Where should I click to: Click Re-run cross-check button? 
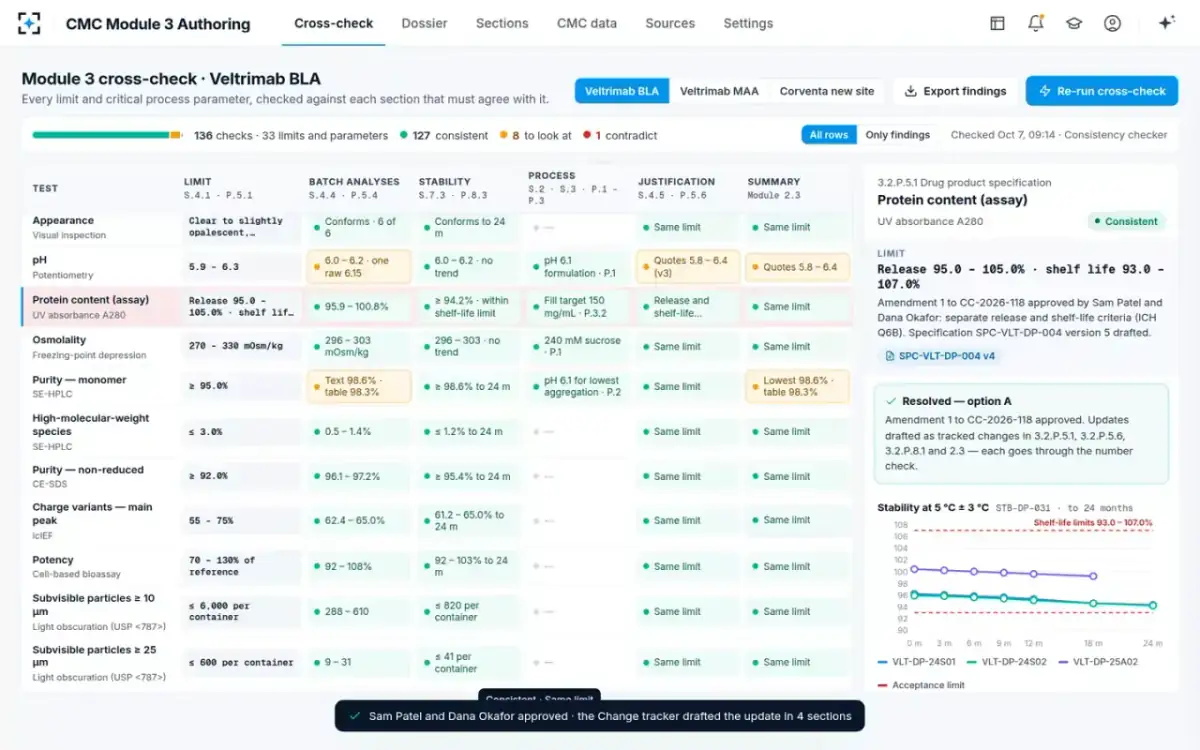point(1102,91)
